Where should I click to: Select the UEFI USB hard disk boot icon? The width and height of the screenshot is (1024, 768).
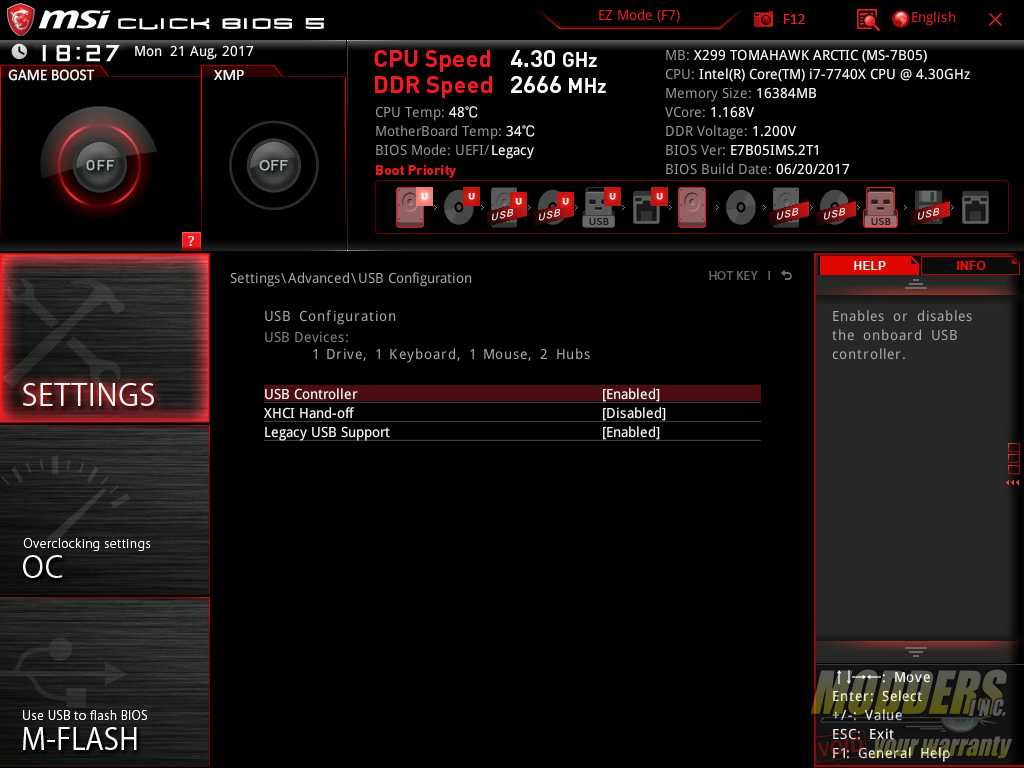507,208
